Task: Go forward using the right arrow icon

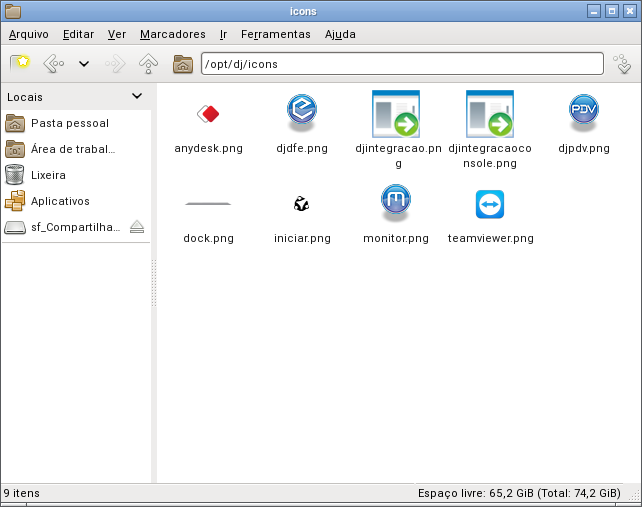Action: click(115, 63)
